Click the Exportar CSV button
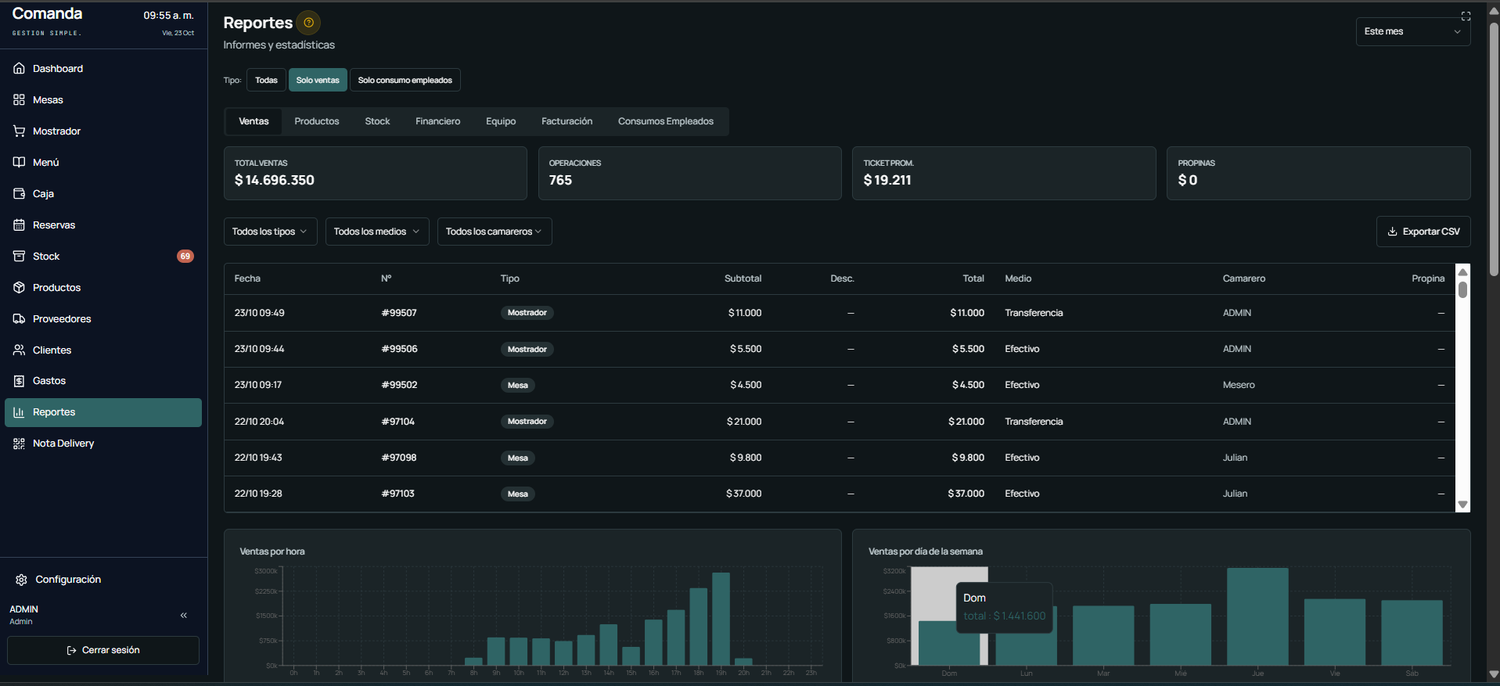The image size is (1500, 686). 1423,231
